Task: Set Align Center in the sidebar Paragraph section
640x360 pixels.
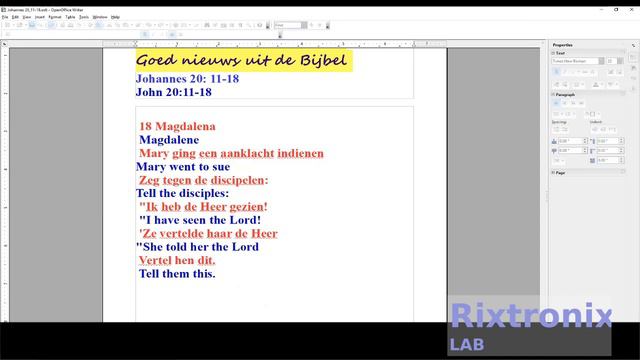Action: pos(565,103)
